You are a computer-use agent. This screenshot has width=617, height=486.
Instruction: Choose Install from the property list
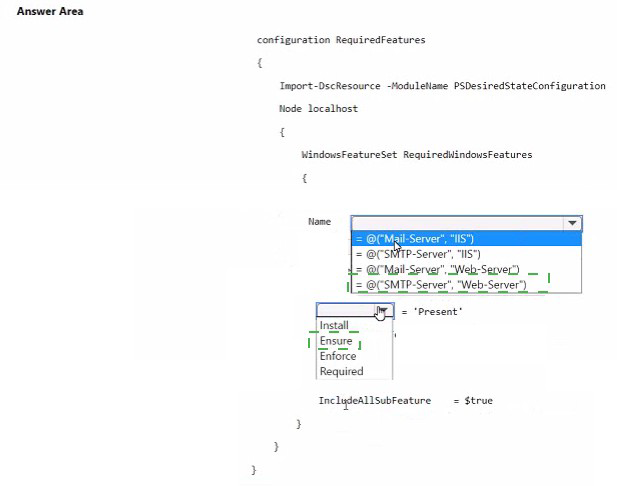pos(334,326)
